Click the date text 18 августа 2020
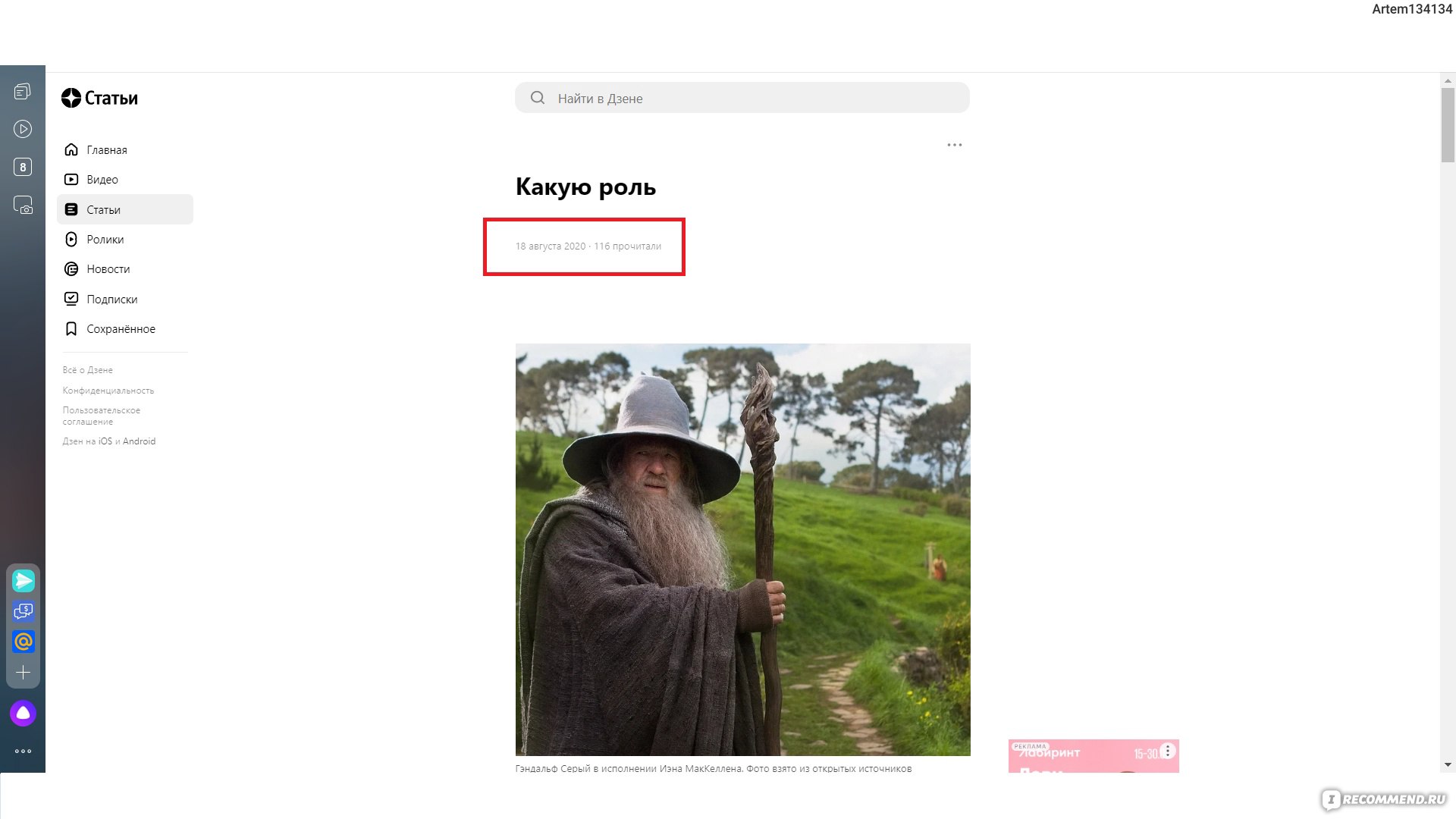The width and height of the screenshot is (1456, 819). [x=551, y=246]
